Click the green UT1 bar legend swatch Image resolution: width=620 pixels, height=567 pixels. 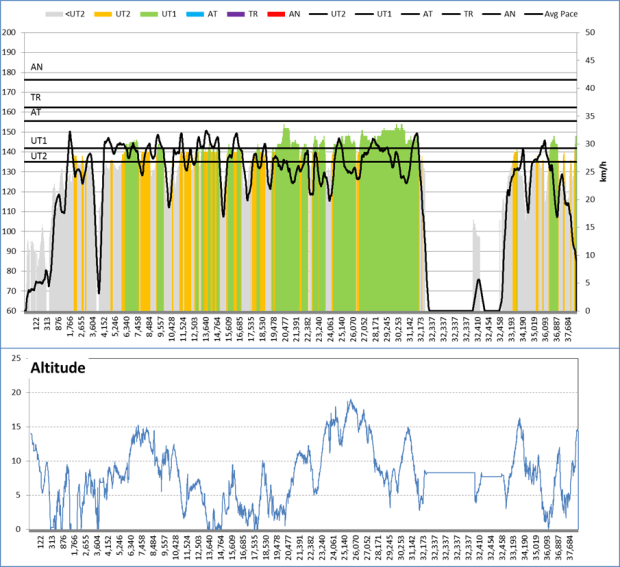[x=149, y=16]
